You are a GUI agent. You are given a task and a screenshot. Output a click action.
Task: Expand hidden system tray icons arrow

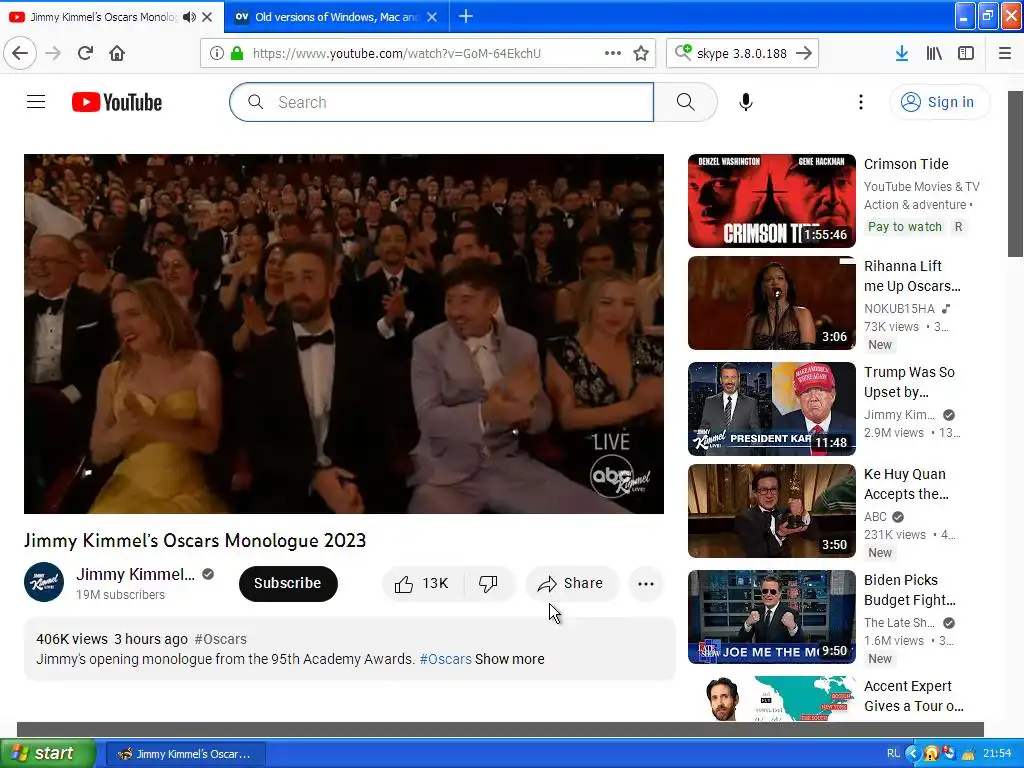[x=912, y=754]
